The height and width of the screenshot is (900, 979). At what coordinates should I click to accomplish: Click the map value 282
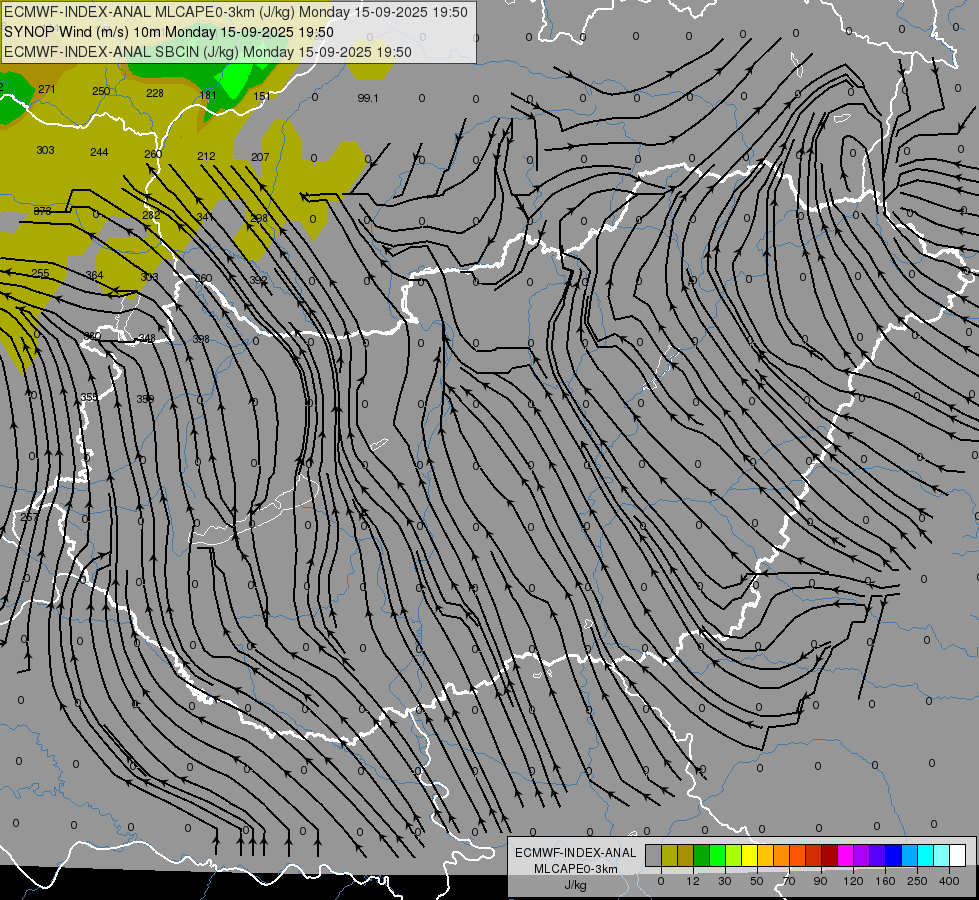[151, 215]
